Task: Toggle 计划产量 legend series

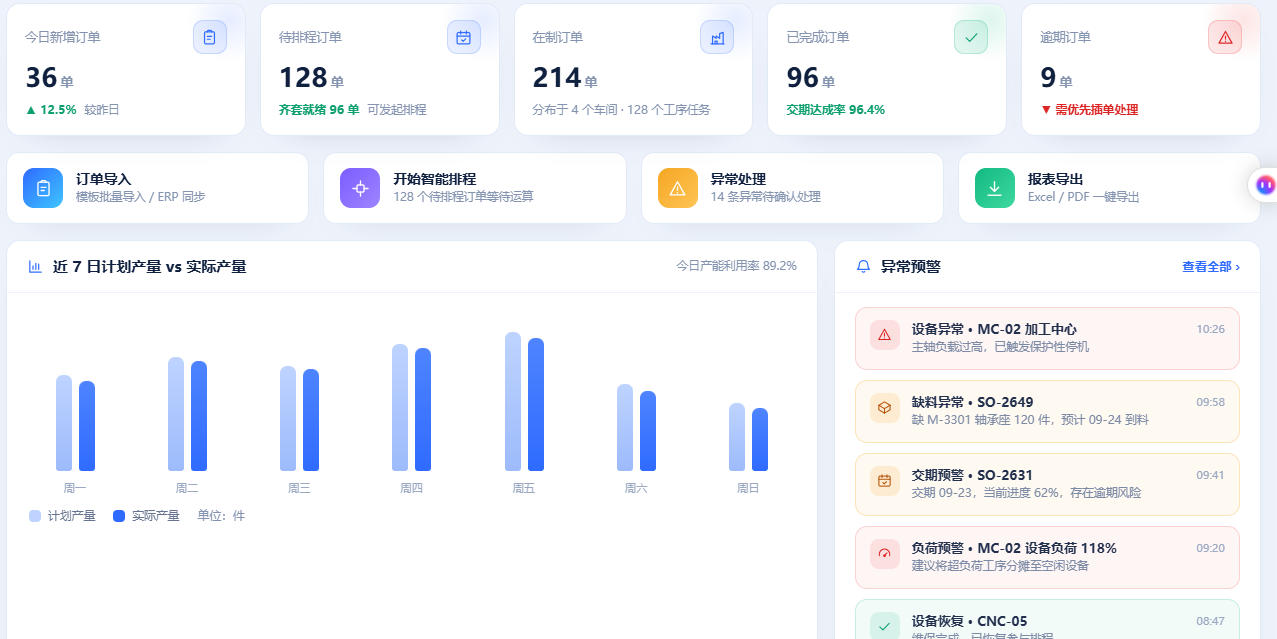Action: (x=63, y=516)
